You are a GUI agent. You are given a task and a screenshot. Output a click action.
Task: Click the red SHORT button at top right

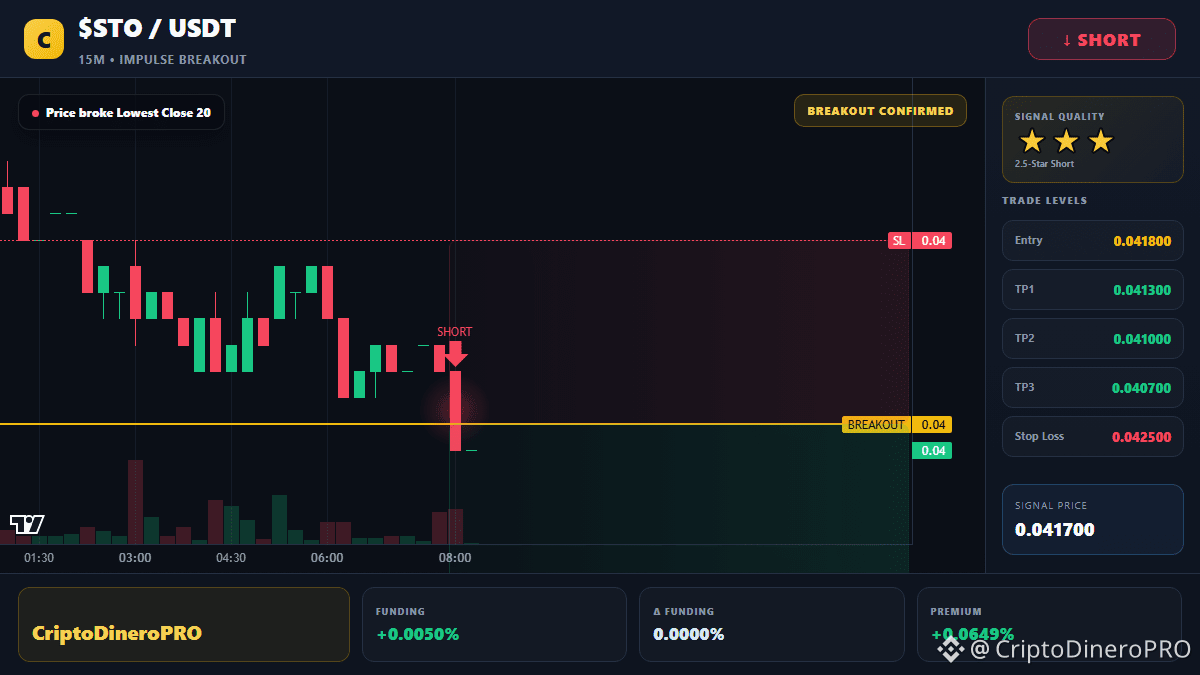click(x=1102, y=40)
